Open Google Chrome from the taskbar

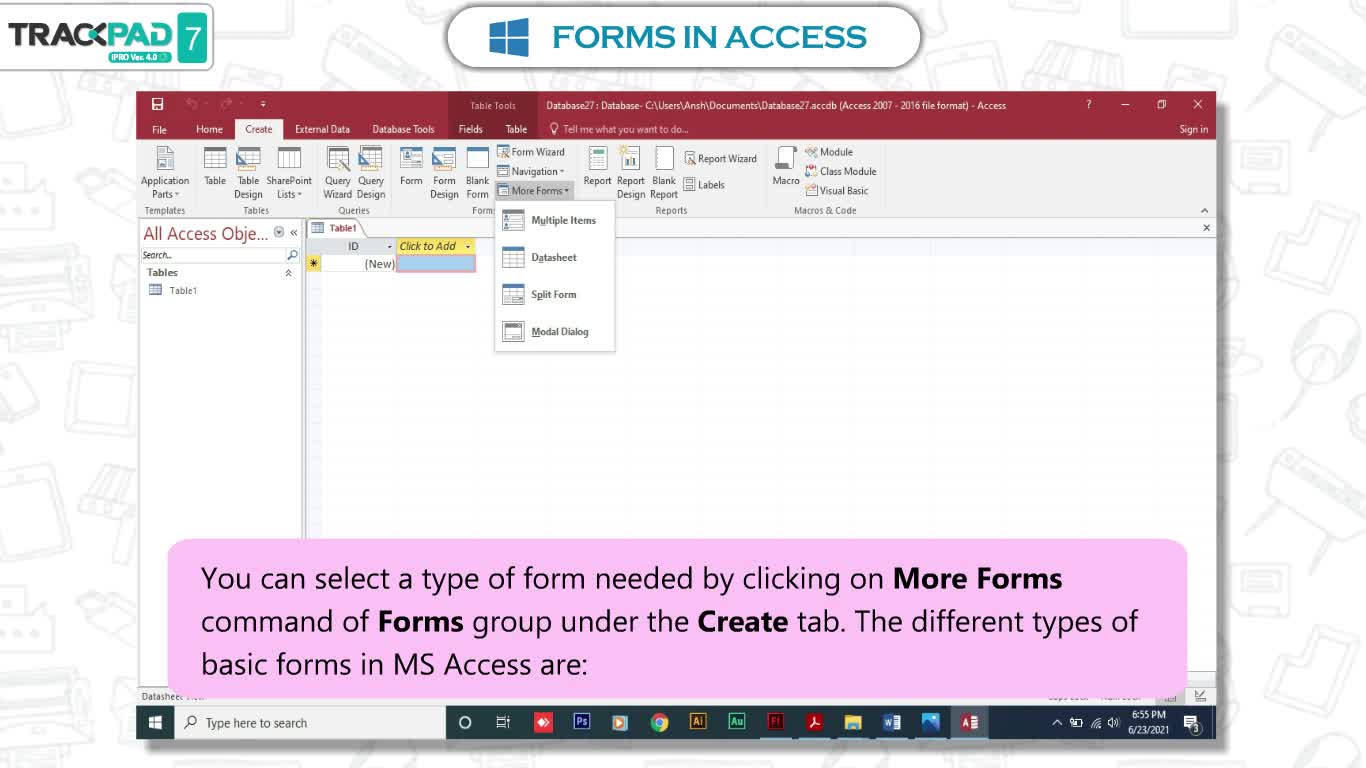[659, 722]
